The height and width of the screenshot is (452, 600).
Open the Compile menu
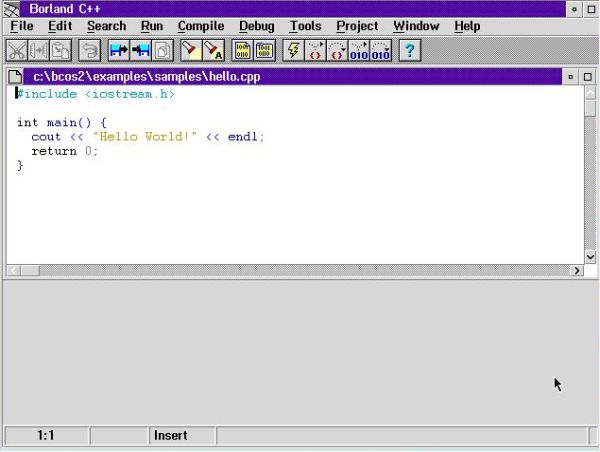[201, 26]
